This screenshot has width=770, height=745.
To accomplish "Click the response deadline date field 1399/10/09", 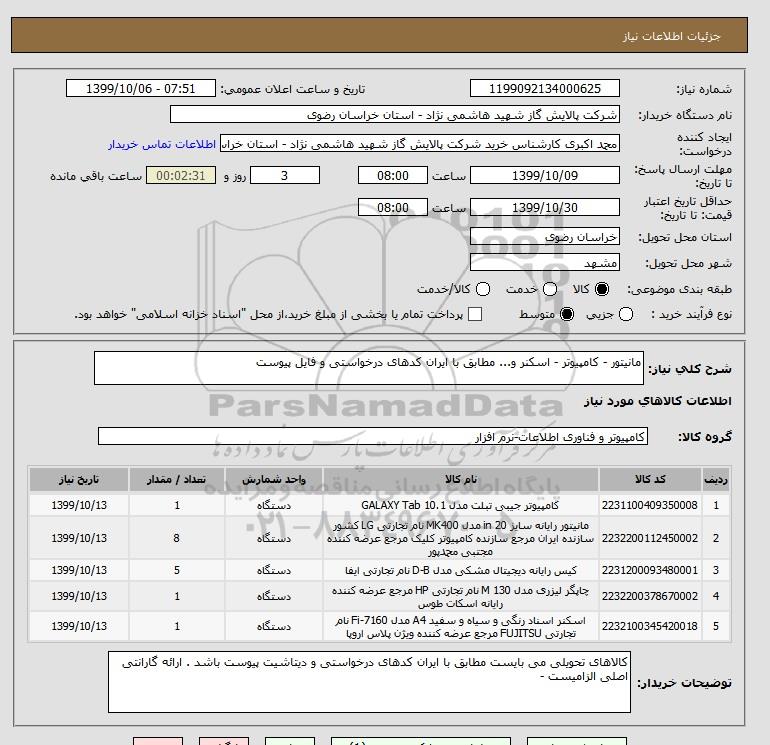I will [545, 175].
